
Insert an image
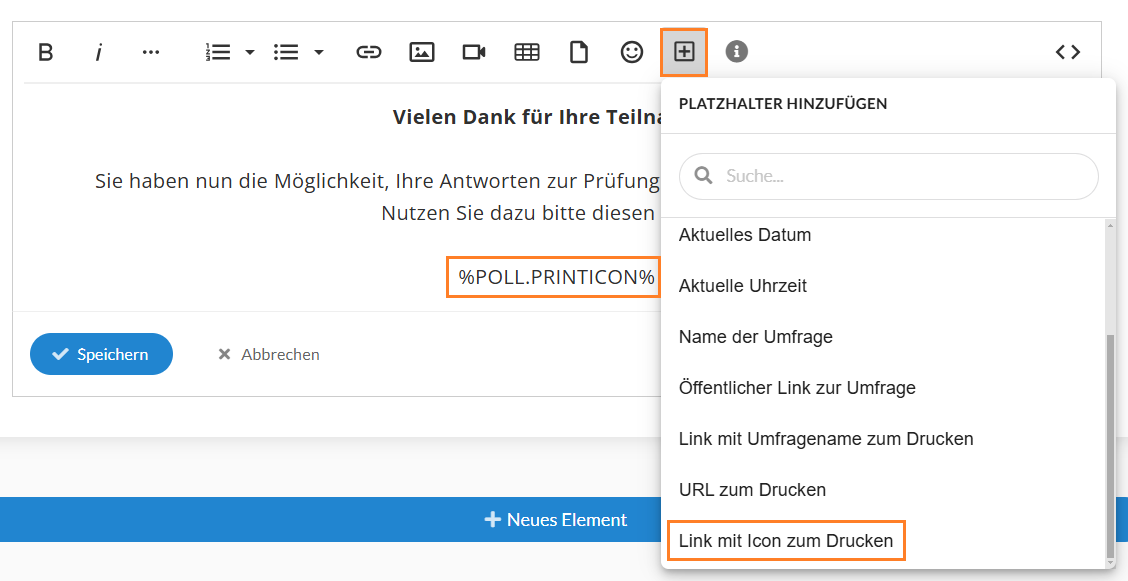[x=422, y=52]
